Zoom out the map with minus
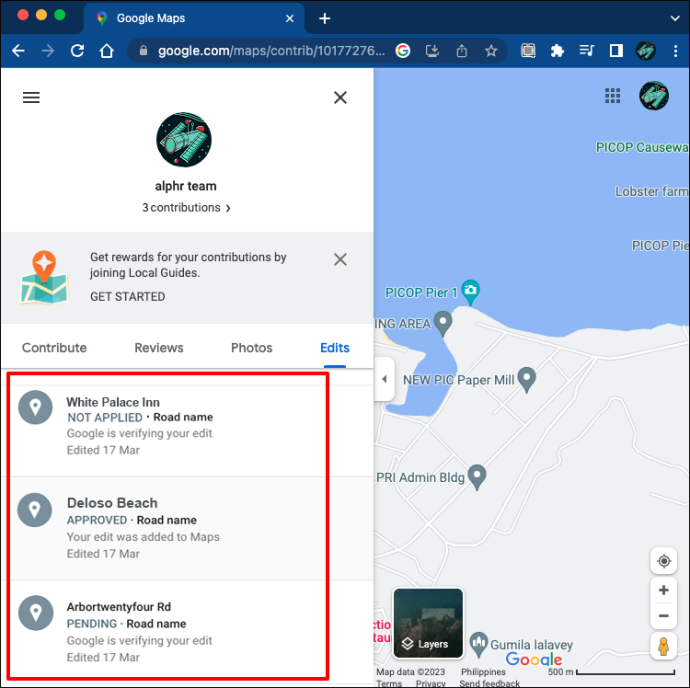The image size is (690, 688). click(x=664, y=616)
